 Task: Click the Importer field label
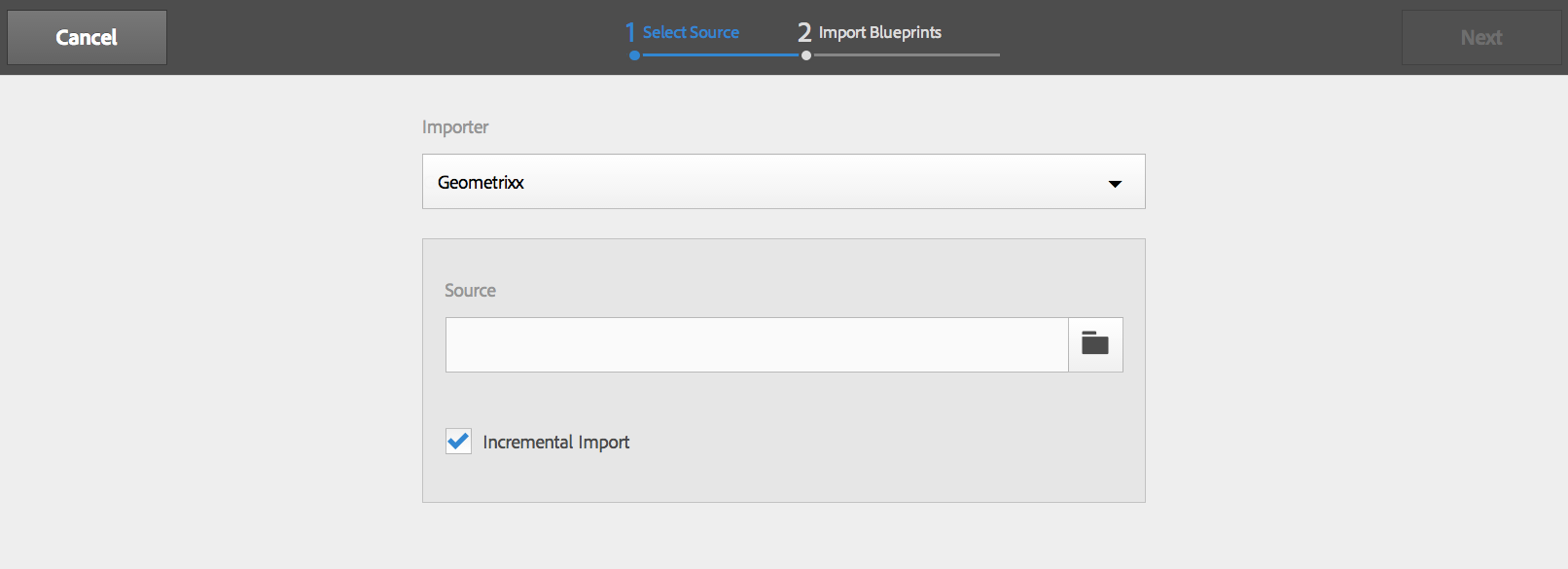(x=455, y=127)
